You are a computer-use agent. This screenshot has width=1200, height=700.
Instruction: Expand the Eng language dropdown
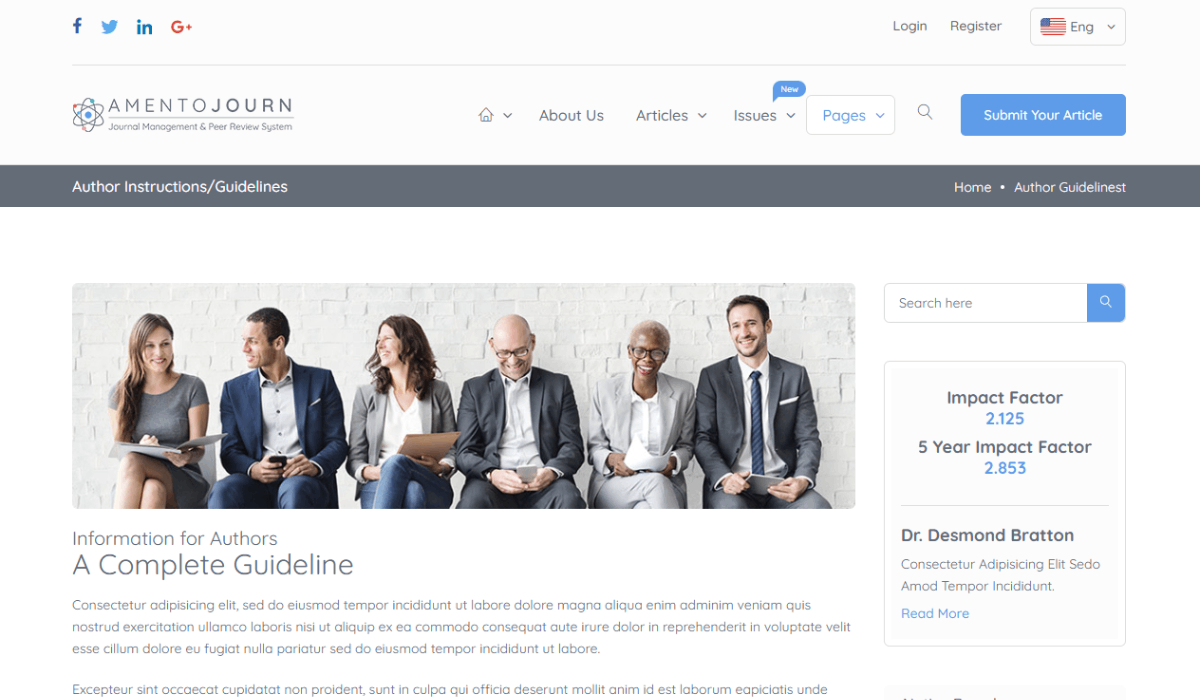1078,27
